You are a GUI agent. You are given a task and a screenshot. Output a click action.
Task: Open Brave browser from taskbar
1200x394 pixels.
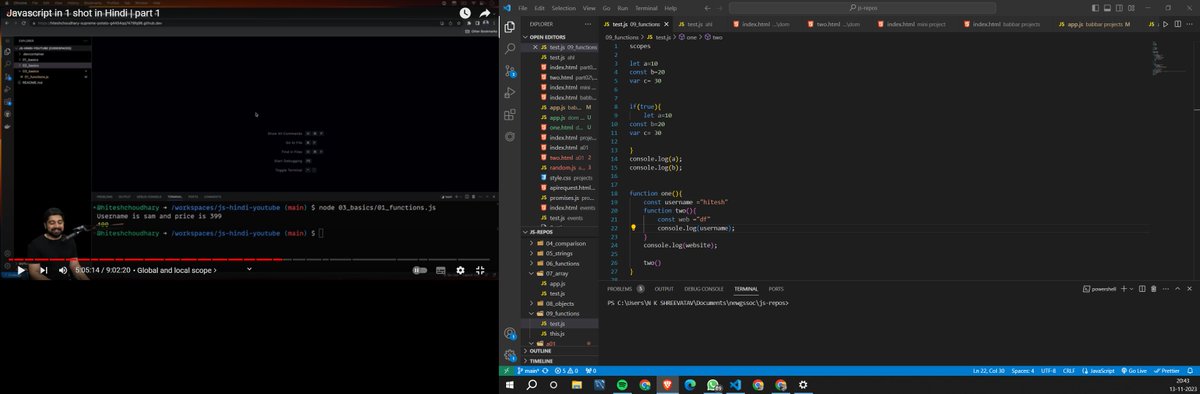tap(666, 384)
